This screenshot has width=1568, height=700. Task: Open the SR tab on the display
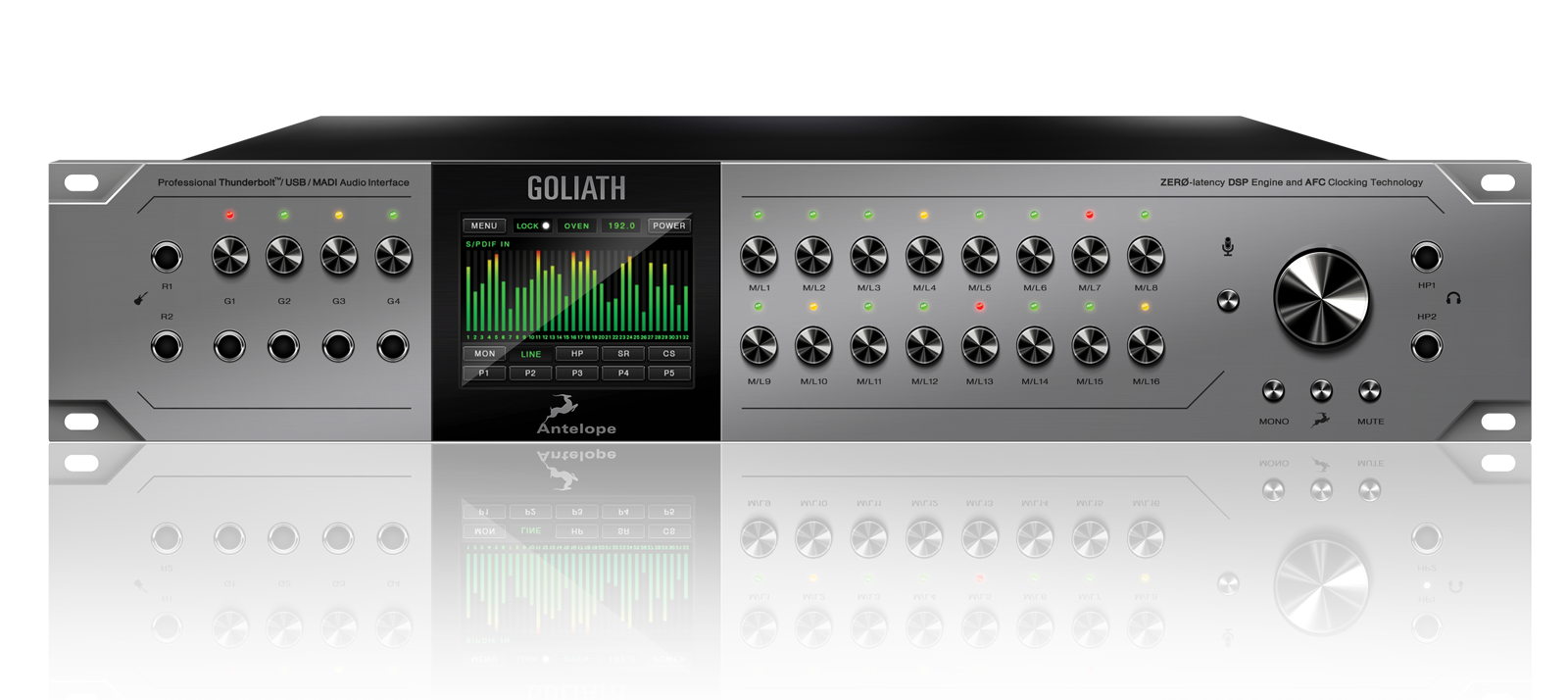623,354
